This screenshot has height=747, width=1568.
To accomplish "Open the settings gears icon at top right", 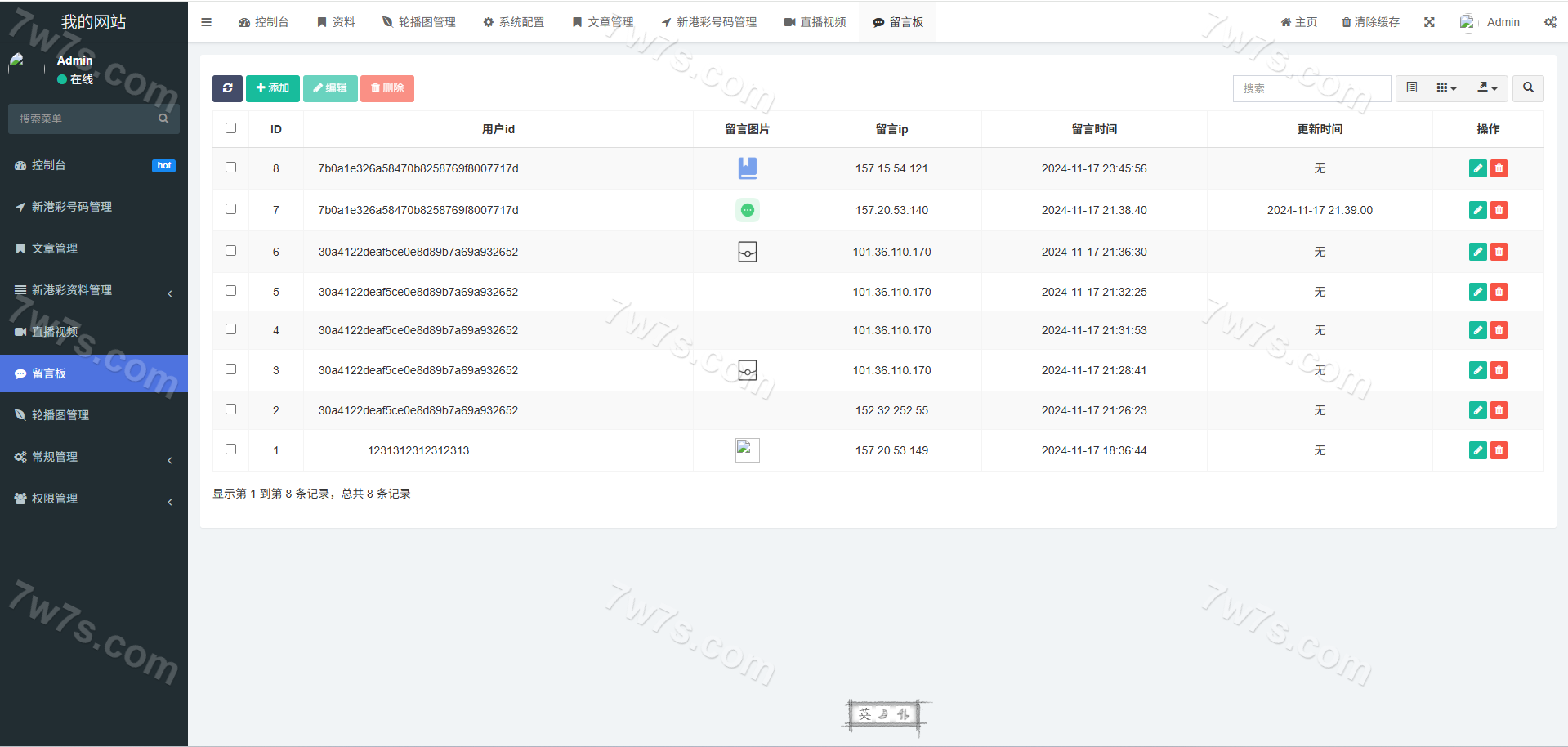I will coord(1550,22).
